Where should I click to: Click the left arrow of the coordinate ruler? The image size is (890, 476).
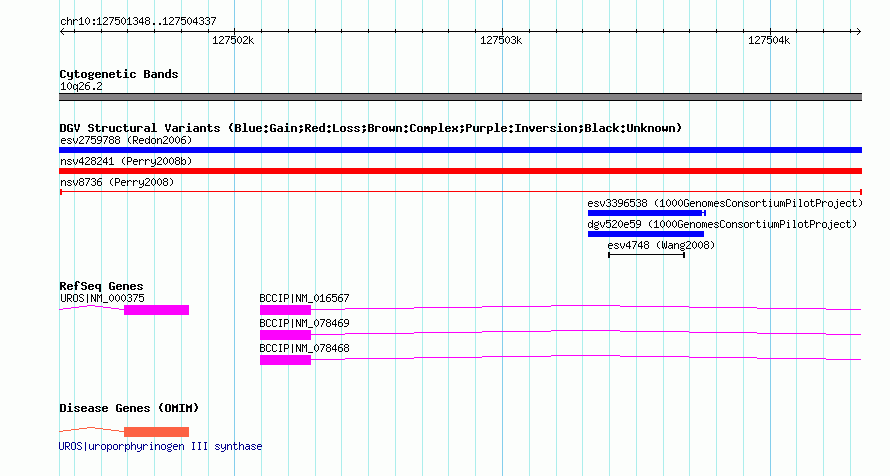pyautogui.click(x=62, y=32)
